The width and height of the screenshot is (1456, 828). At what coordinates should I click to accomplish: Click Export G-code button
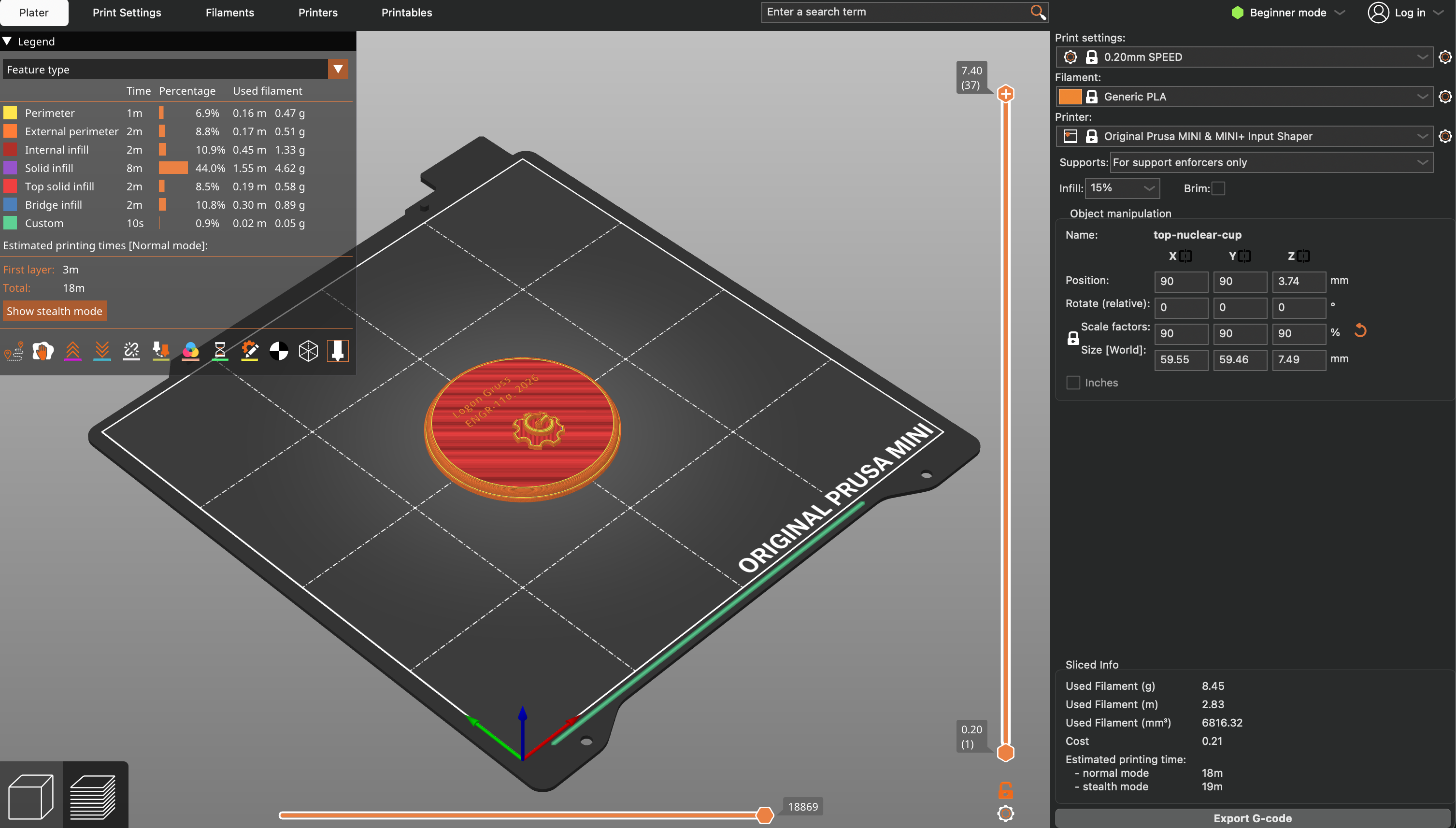[1253, 818]
